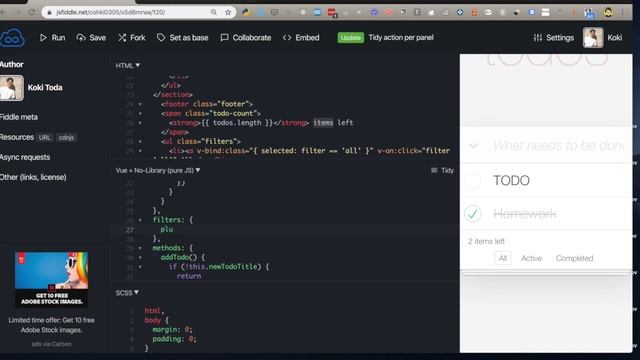
Task: Open the Embed option
Action: pyautogui.click(x=301, y=38)
